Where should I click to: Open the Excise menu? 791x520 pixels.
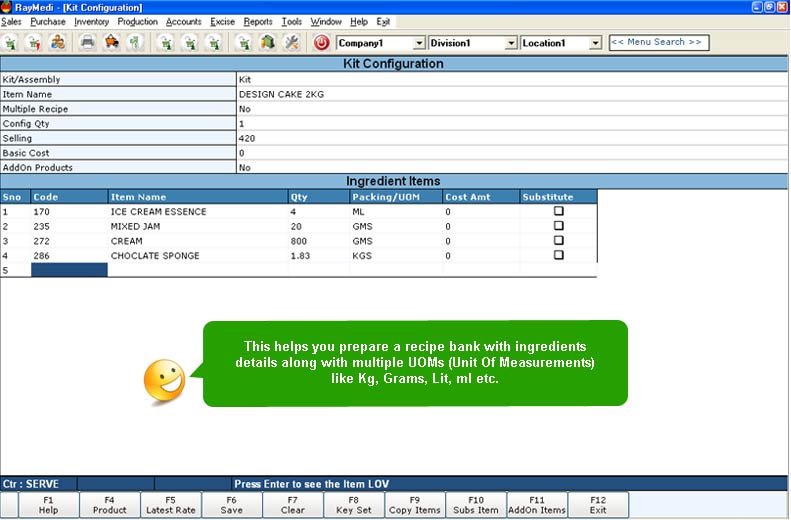(x=222, y=22)
